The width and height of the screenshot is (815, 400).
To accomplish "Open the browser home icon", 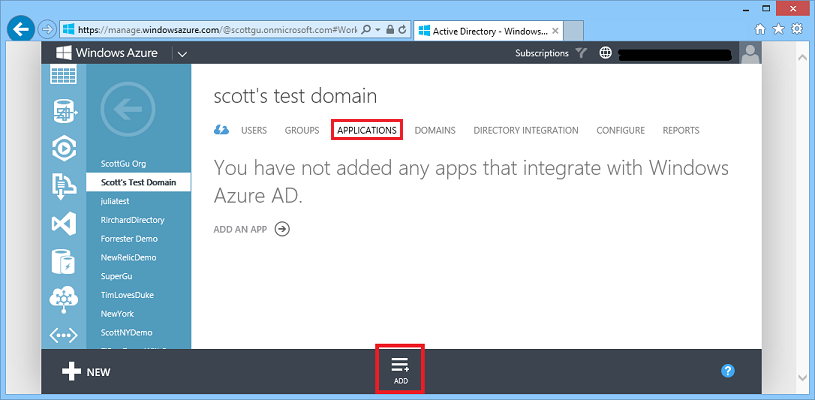I will coord(759,29).
